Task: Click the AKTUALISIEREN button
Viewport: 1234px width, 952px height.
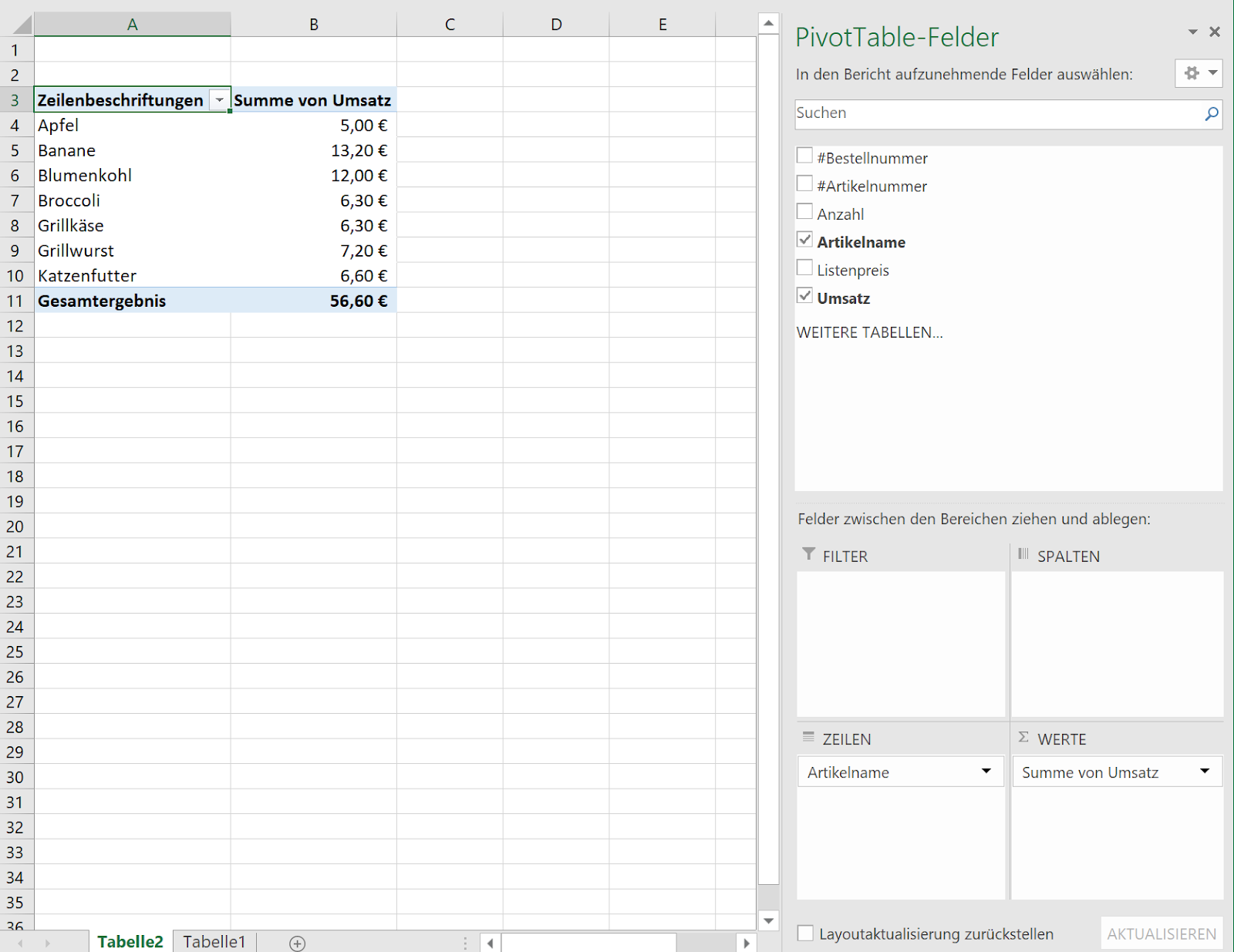Action: point(1161,933)
